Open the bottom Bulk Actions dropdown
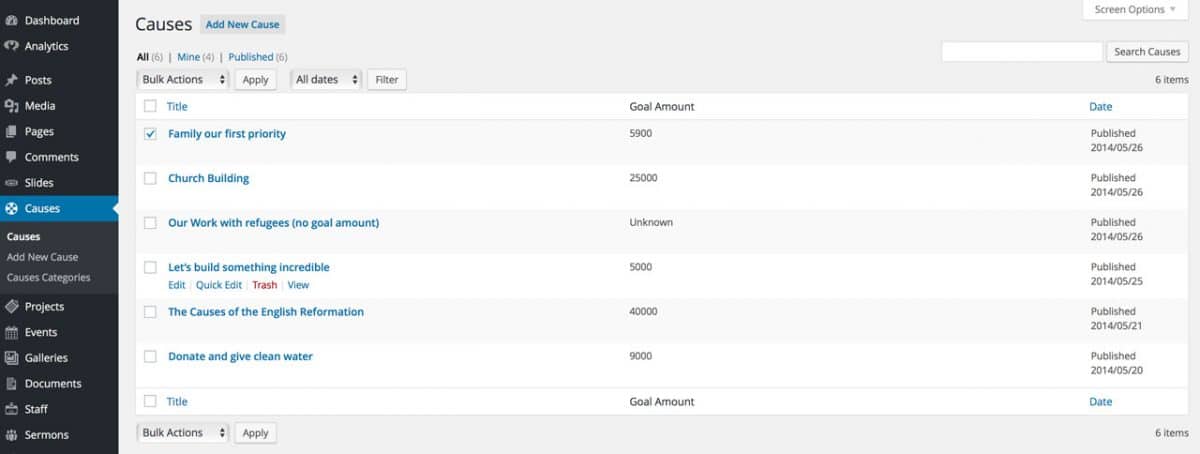 tap(182, 433)
